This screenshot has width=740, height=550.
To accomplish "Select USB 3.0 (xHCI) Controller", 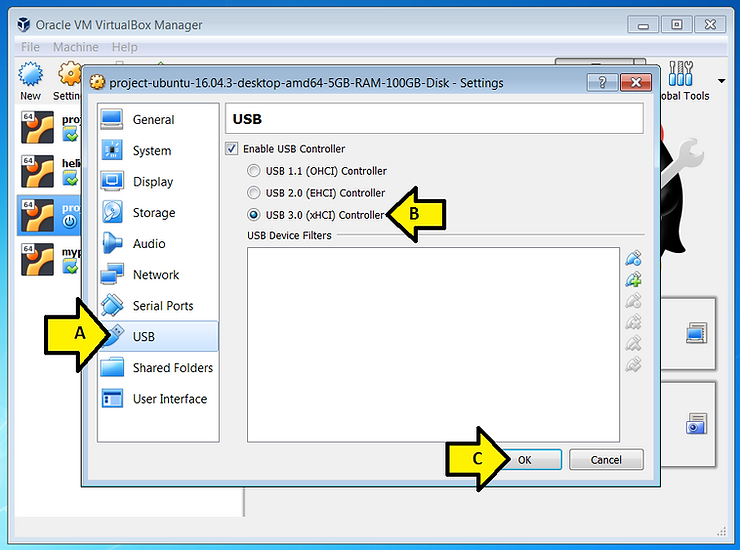I will click(x=253, y=215).
